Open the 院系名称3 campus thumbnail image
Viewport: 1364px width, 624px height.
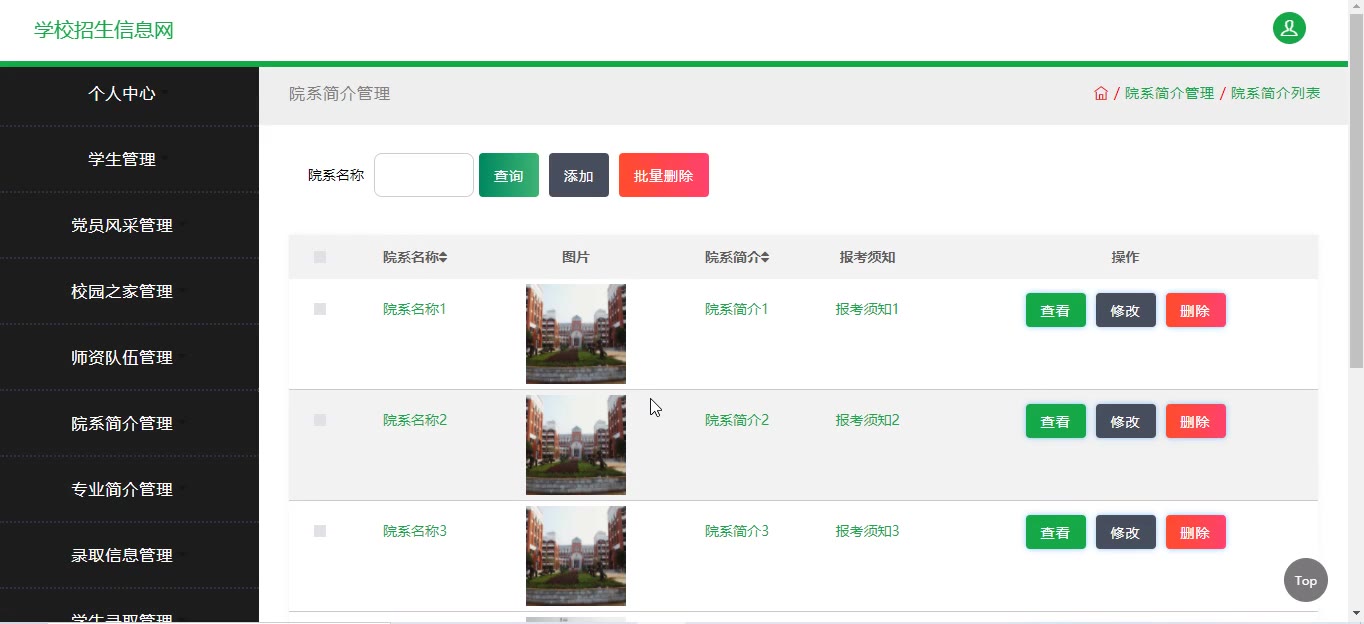pos(576,556)
